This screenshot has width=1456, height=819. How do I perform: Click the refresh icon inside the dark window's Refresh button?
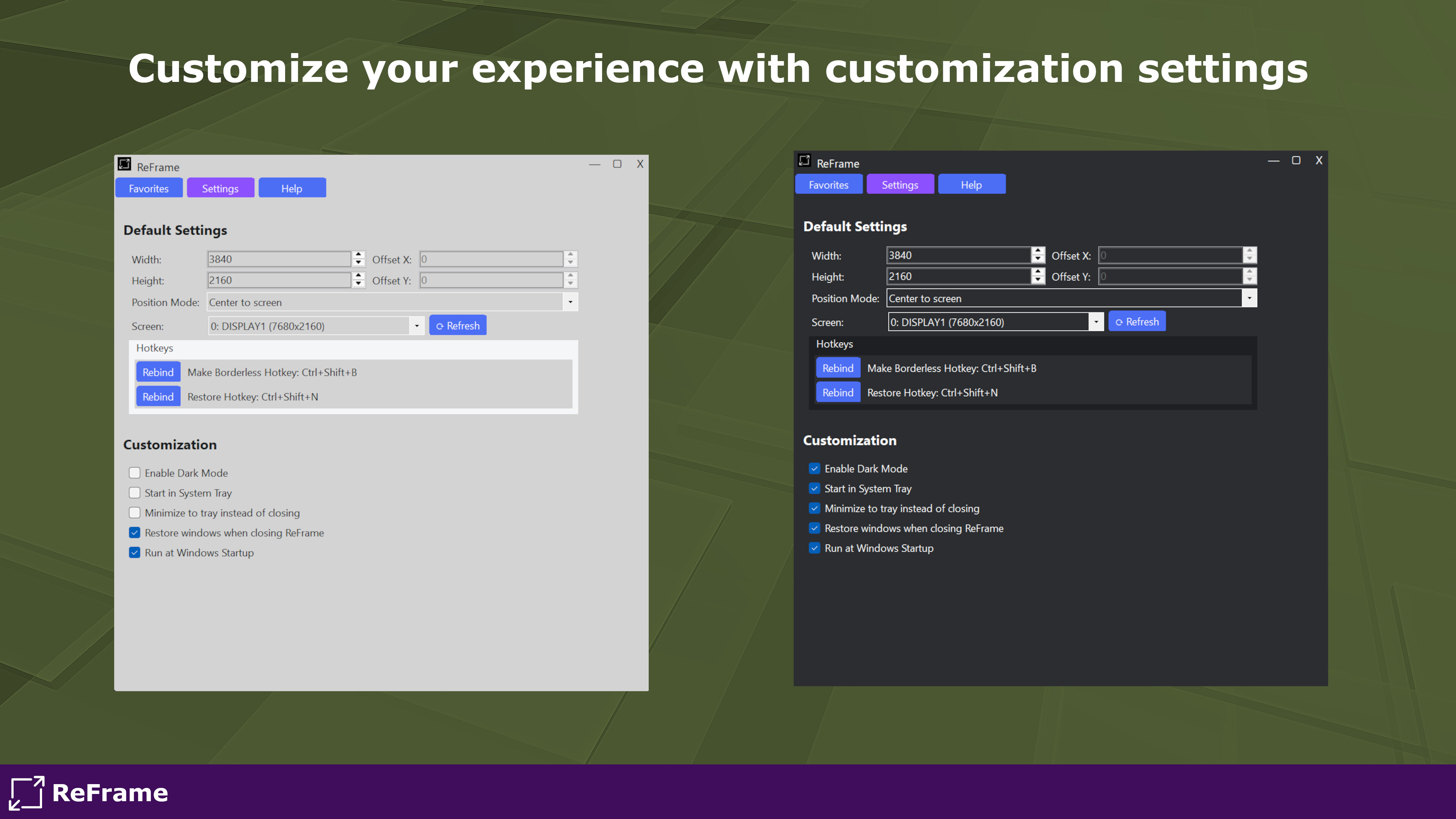tap(1120, 321)
